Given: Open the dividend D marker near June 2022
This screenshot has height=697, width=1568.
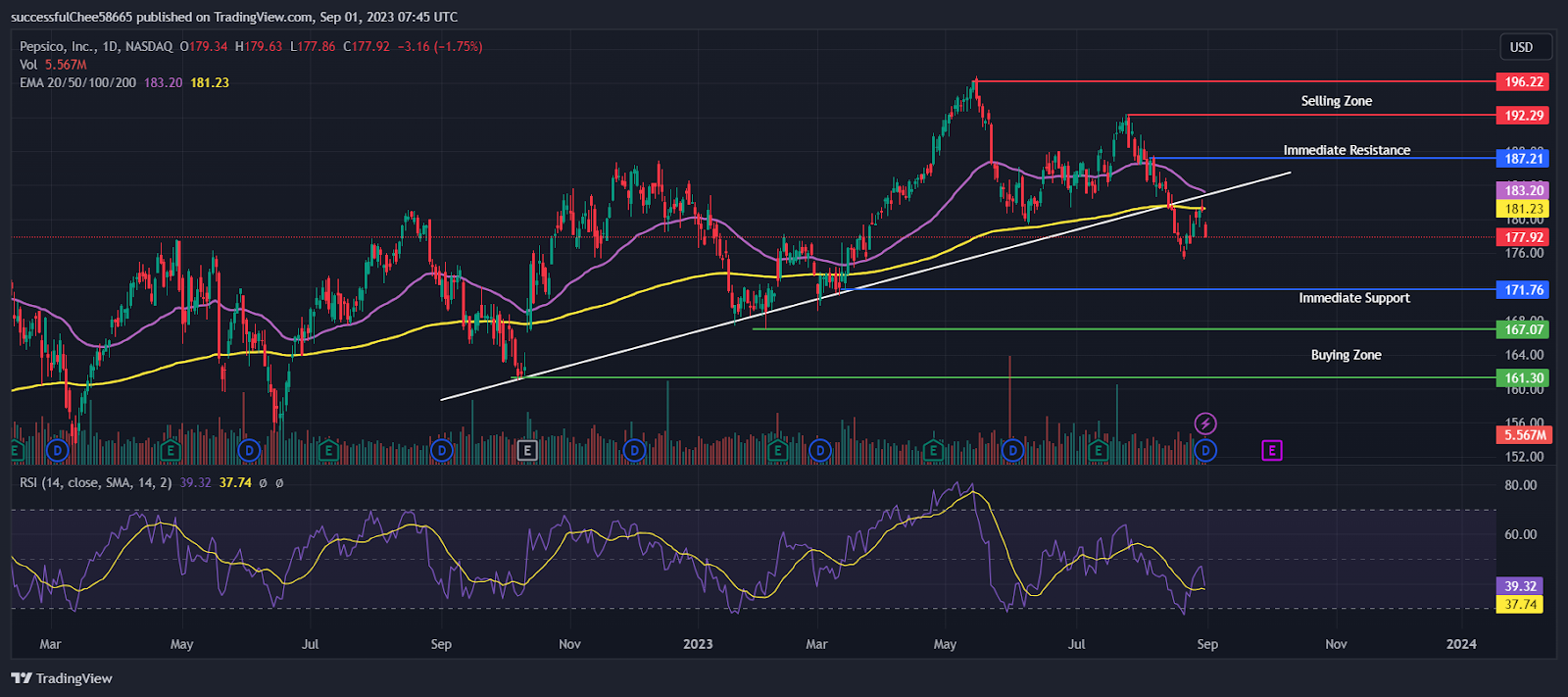Looking at the screenshot, I should pyautogui.click(x=249, y=451).
